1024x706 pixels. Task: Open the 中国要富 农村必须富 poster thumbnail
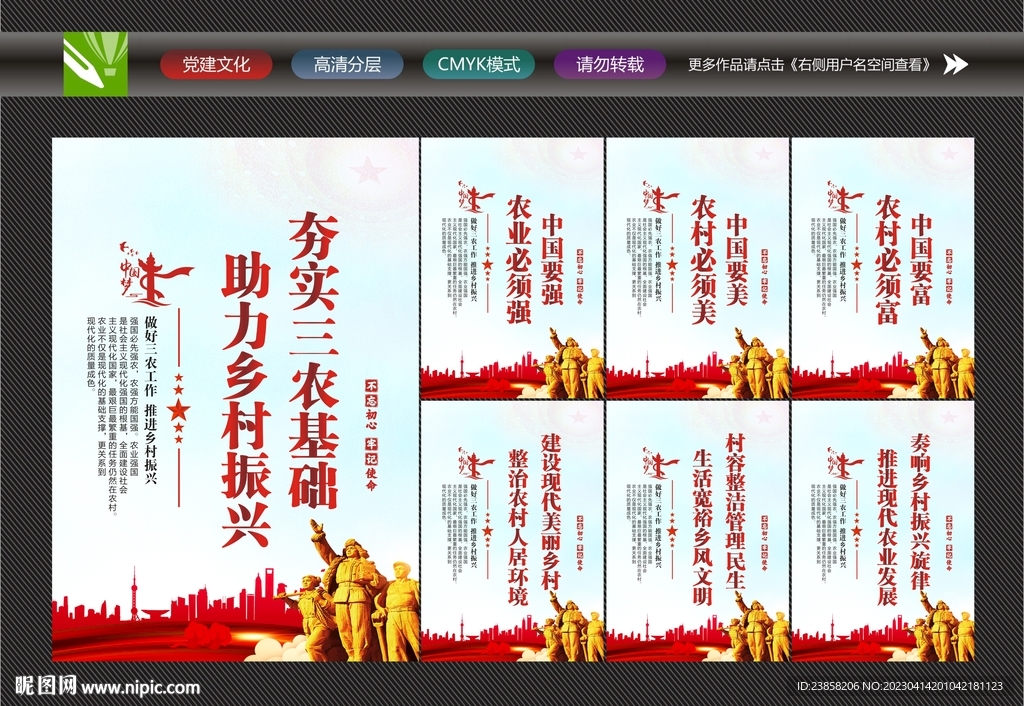pyautogui.click(x=883, y=268)
